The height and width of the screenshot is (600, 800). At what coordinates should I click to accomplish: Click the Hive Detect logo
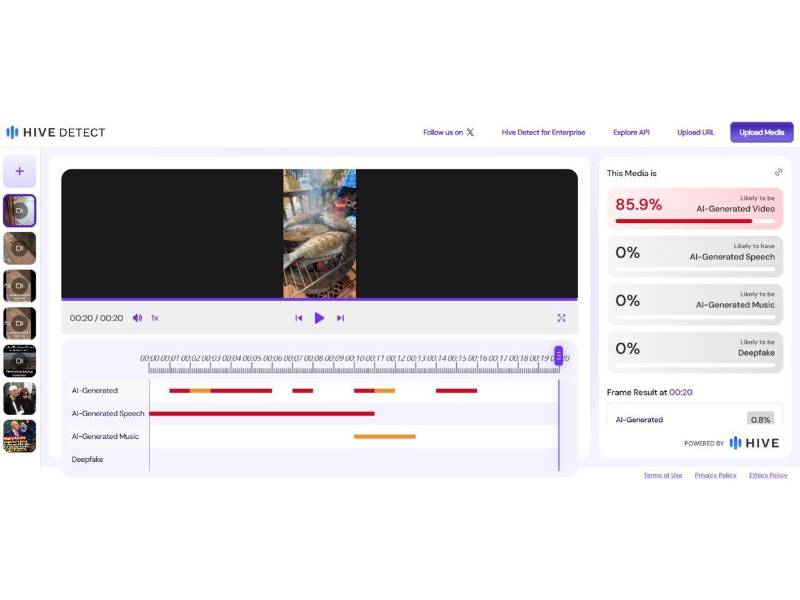point(55,132)
